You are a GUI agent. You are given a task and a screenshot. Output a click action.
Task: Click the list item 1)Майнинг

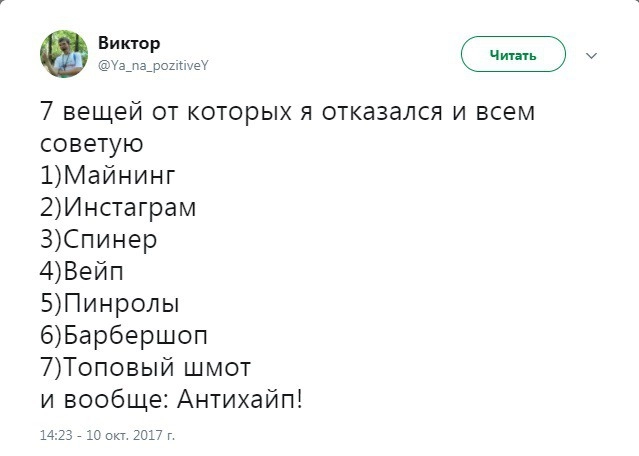[108, 176]
